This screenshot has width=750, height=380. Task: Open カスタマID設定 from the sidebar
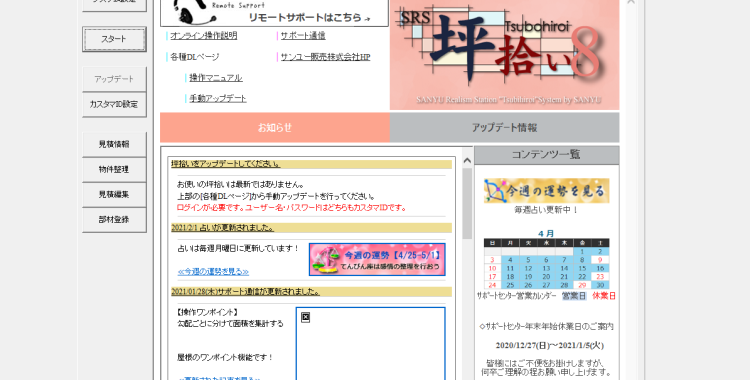coord(114,104)
